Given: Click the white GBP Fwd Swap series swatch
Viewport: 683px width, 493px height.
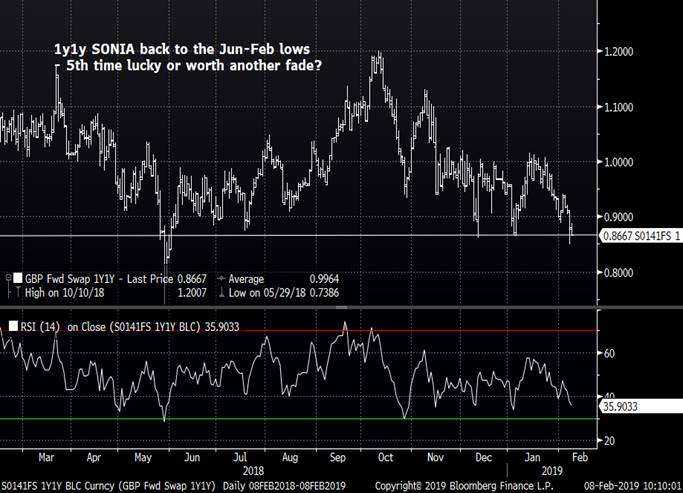Looking at the screenshot, I should [17, 278].
